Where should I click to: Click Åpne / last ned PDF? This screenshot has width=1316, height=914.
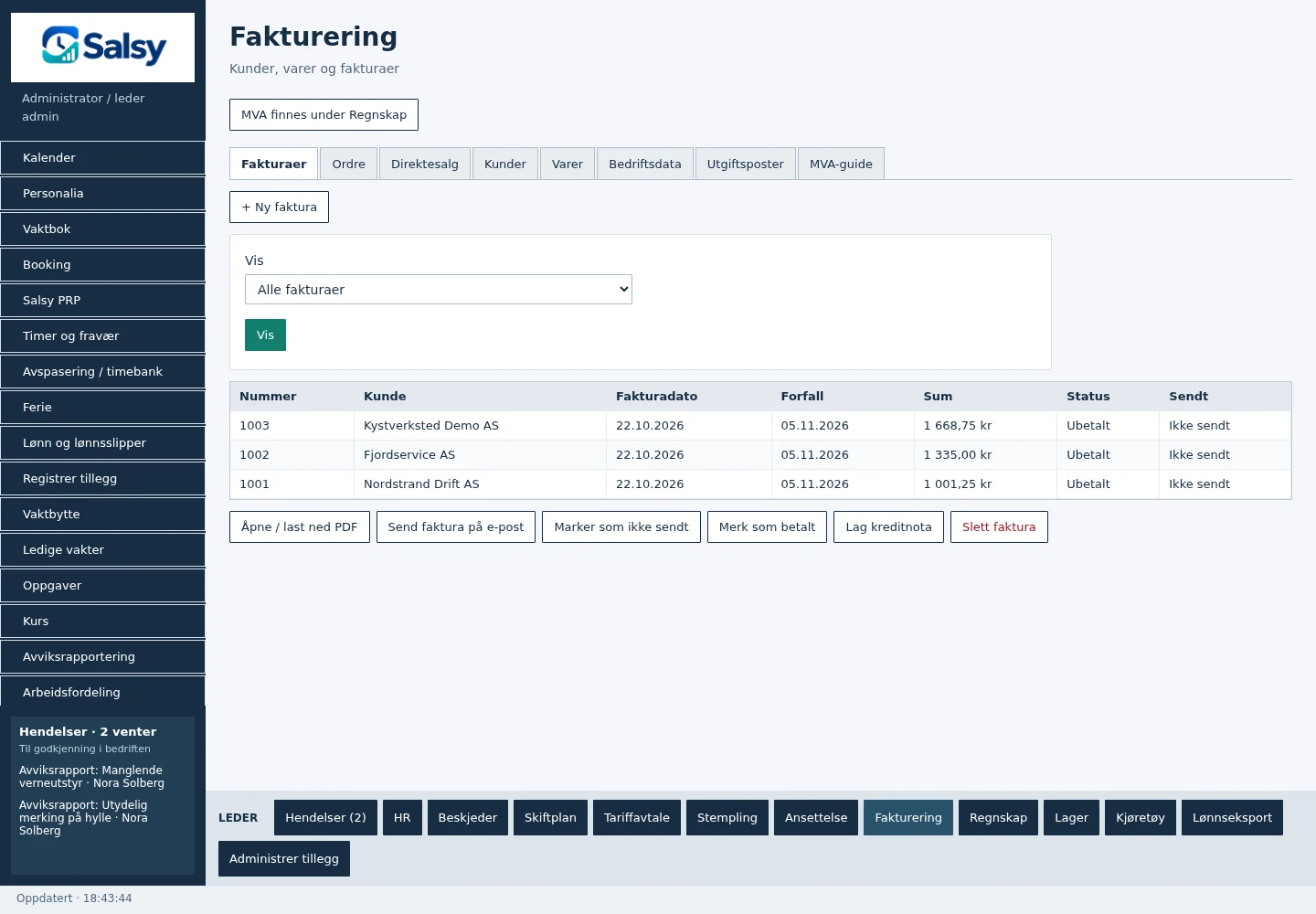(x=300, y=527)
